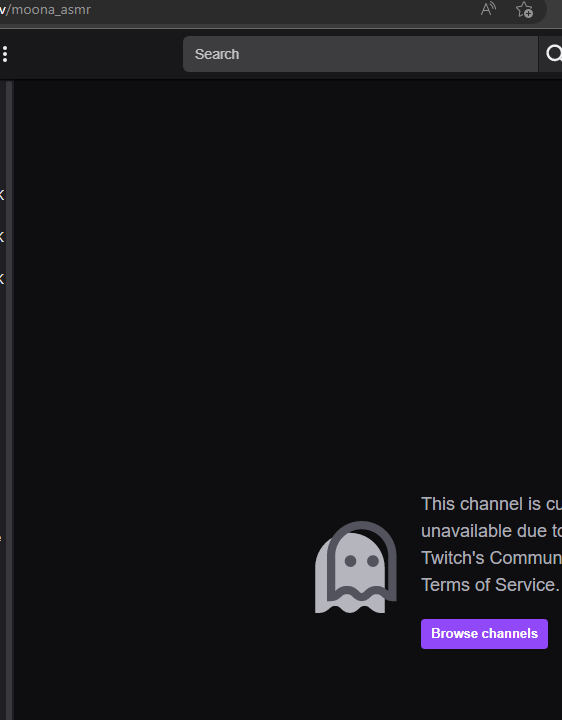Click the ghost icon on unavailable page
The height and width of the screenshot is (720, 562).
coord(355,567)
